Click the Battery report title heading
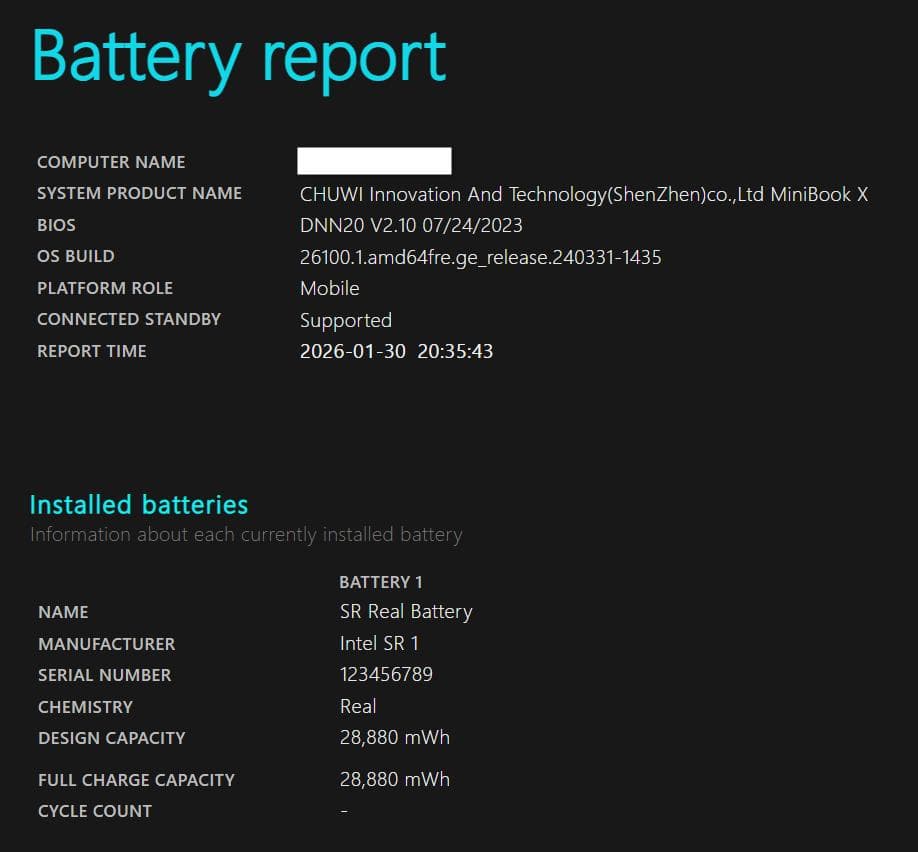Screen dimensions: 918x852 [x=239, y=59]
